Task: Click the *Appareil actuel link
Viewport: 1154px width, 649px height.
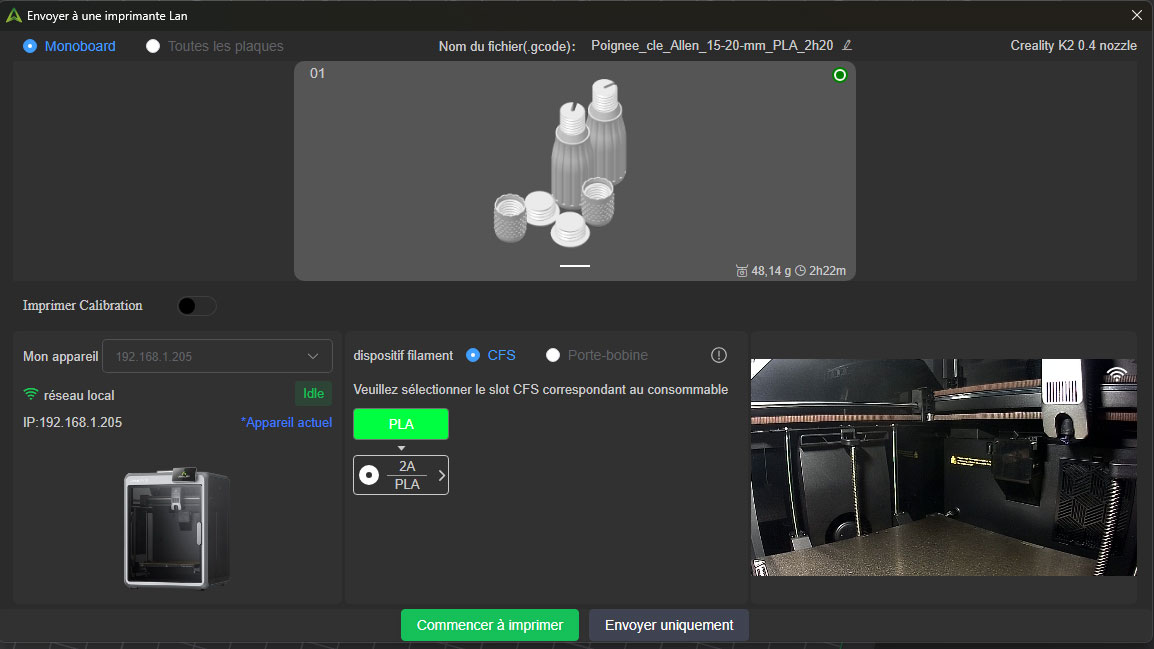Action: (x=286, y=422)
